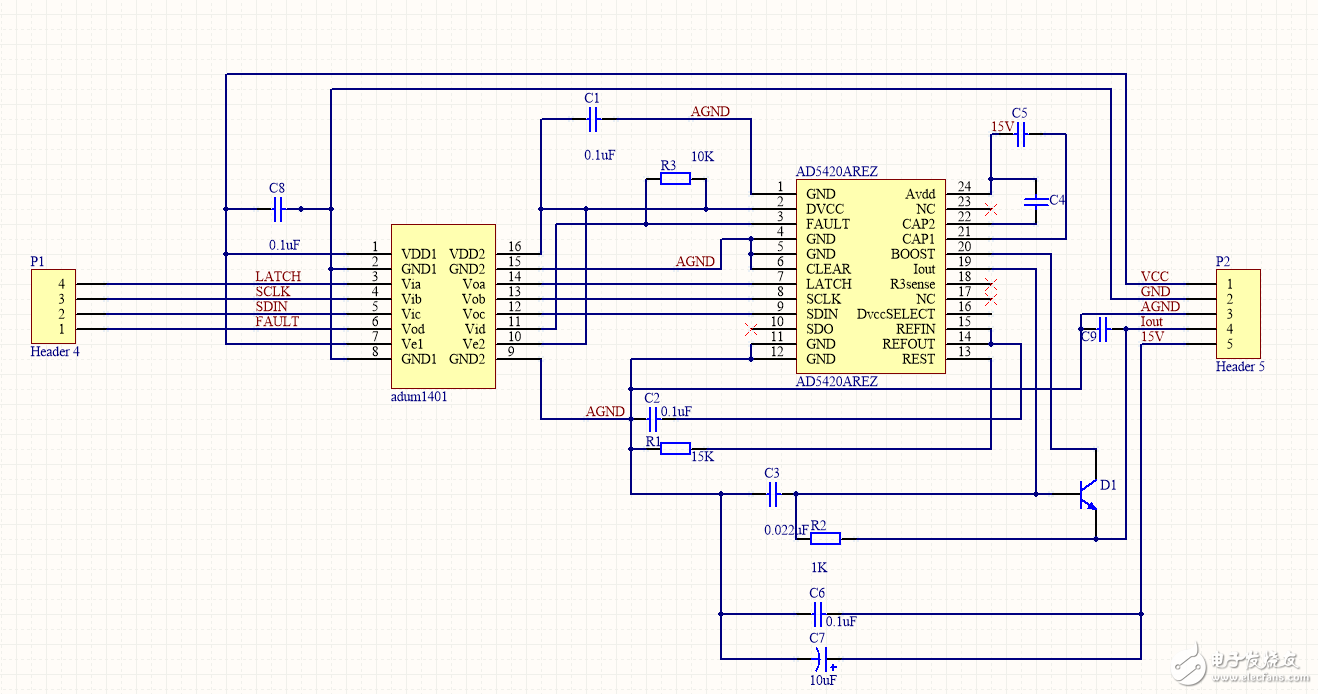Select the adum1401 IC body
This screenshot has height=694, width=1318.
tap(443, 306)
